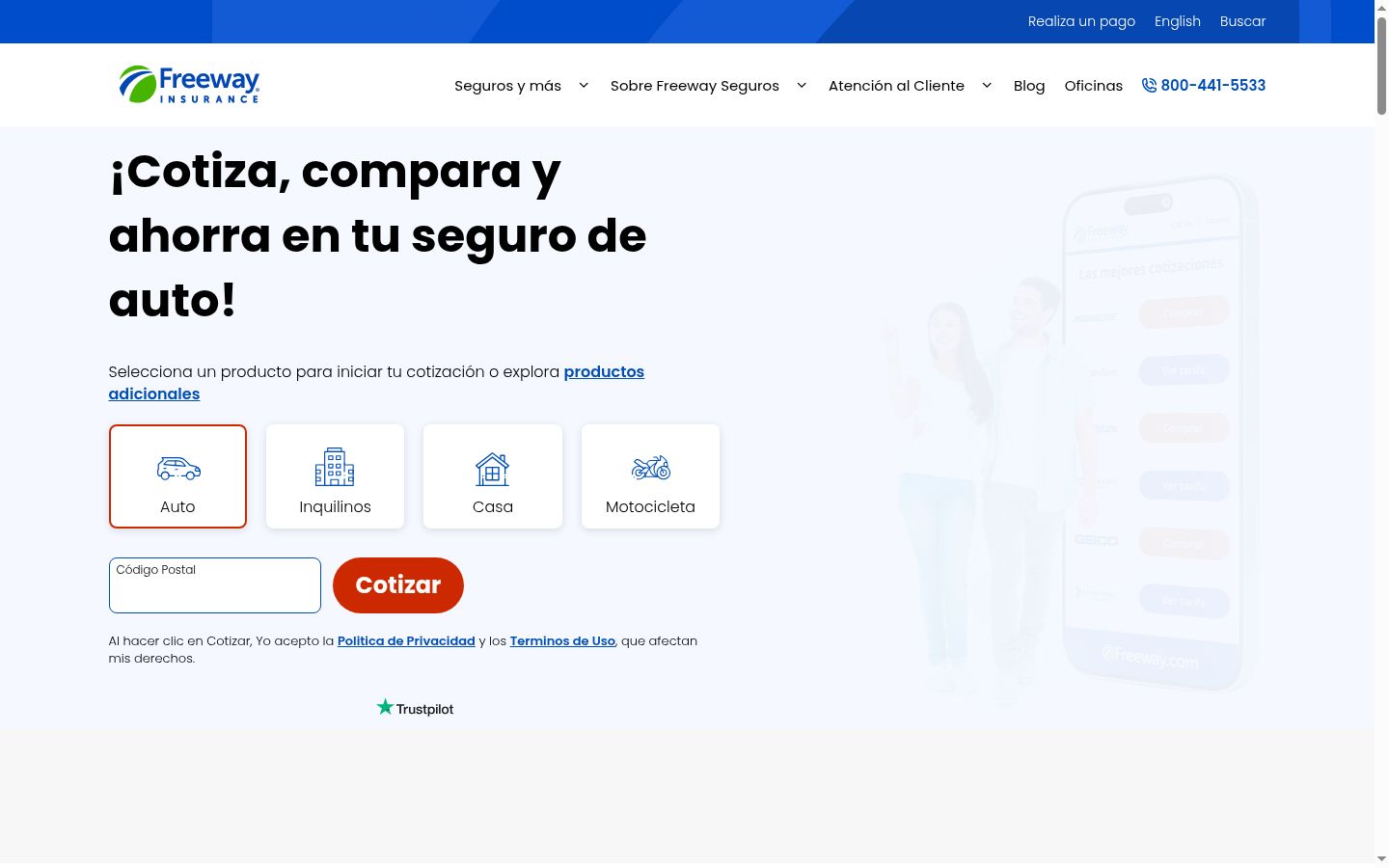Expand the Atención al Cliente chevron
The height and width of the screenshot is (868, 1389).
pos(987,85)
